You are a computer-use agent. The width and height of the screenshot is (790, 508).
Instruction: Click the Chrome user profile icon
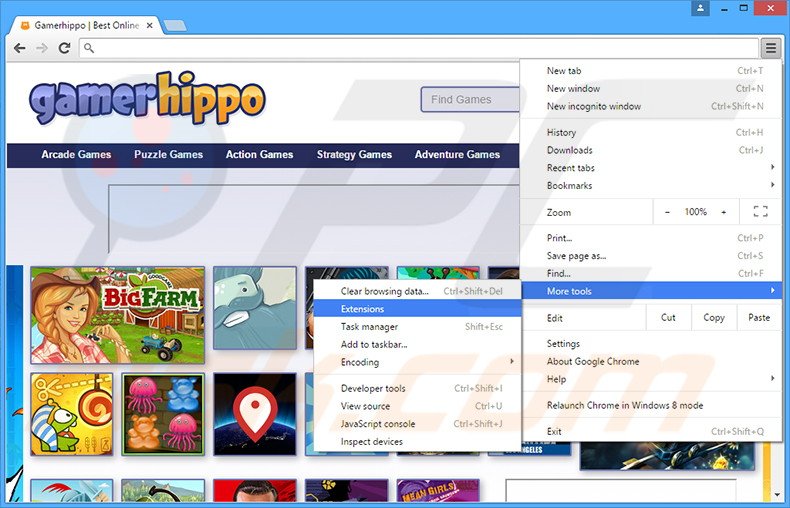(700, 8)
